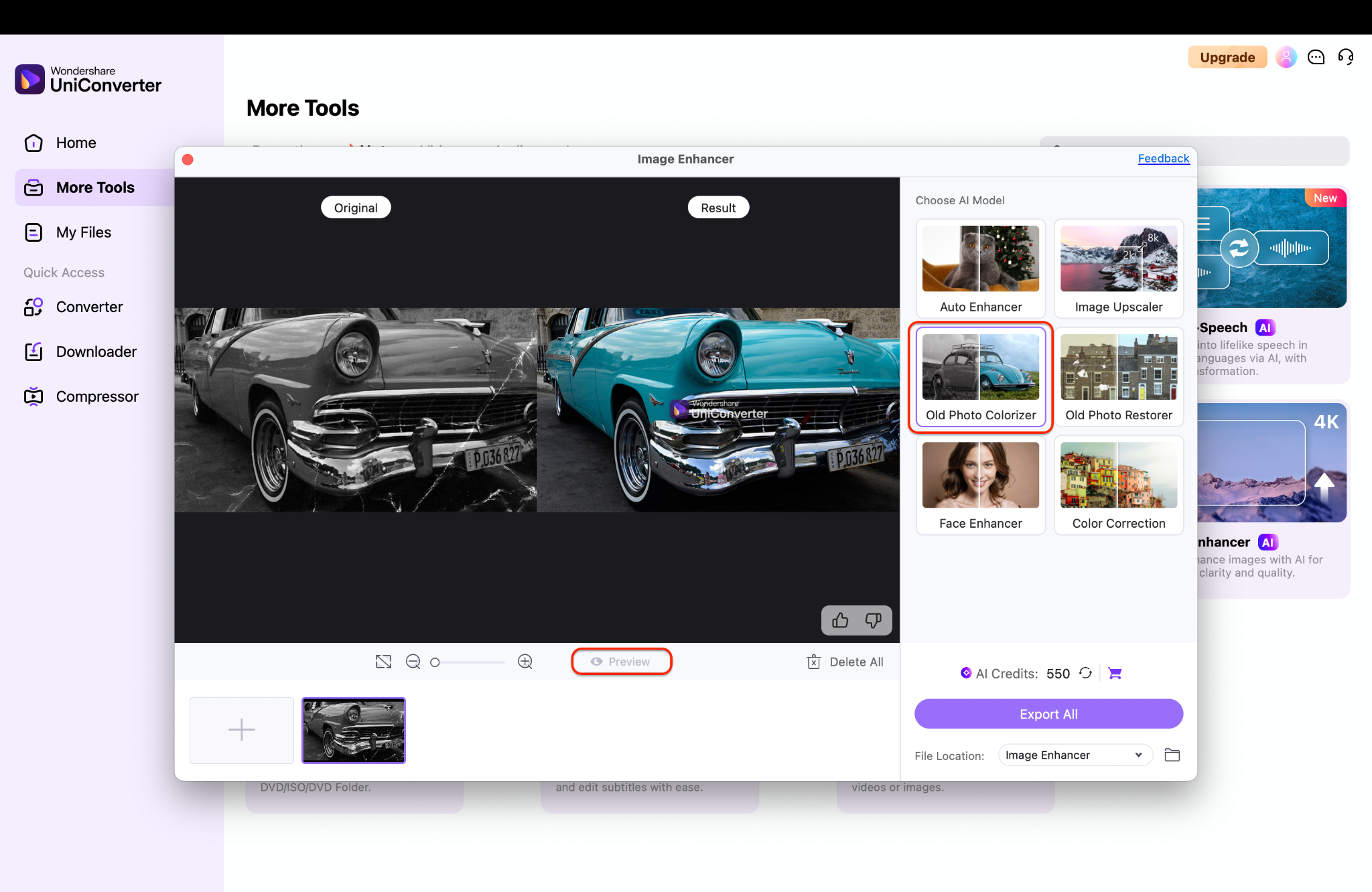Select the car image thumbnail
The width and height of the screenshot is (1372, 892).
354,730
